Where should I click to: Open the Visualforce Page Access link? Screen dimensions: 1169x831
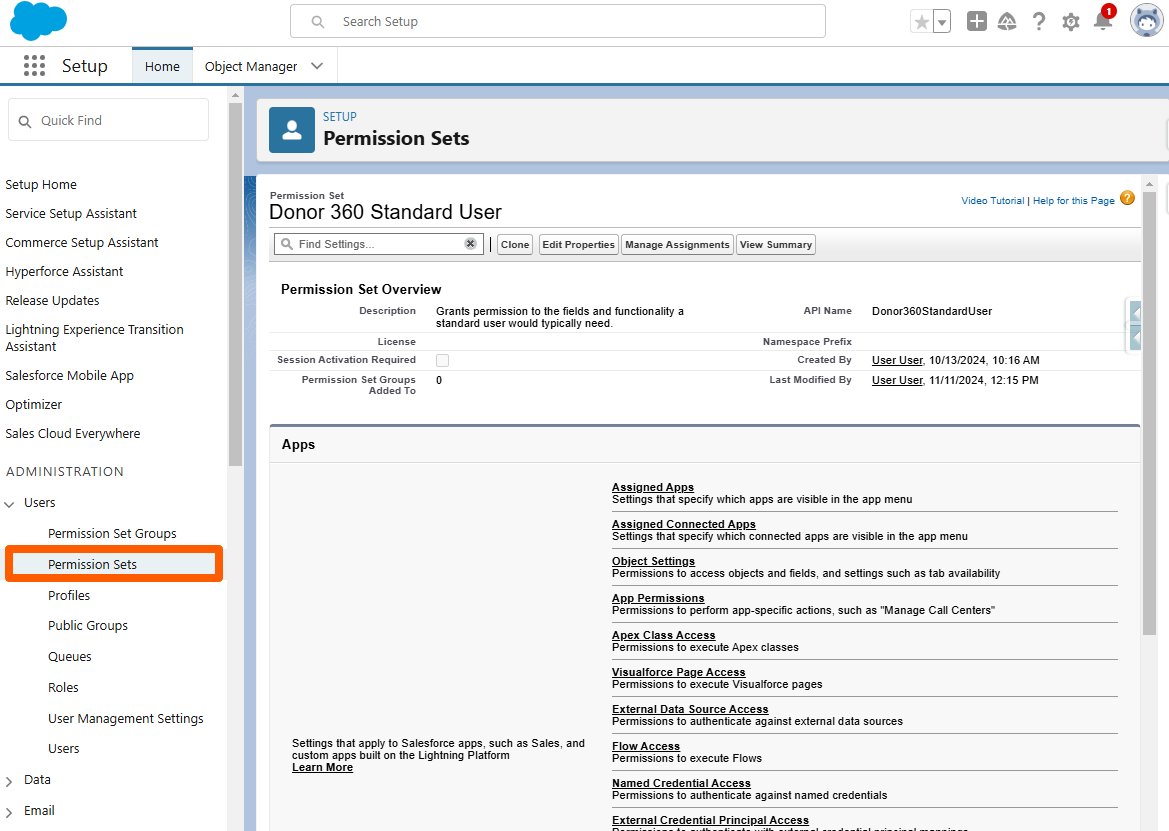tap(678, 672)
